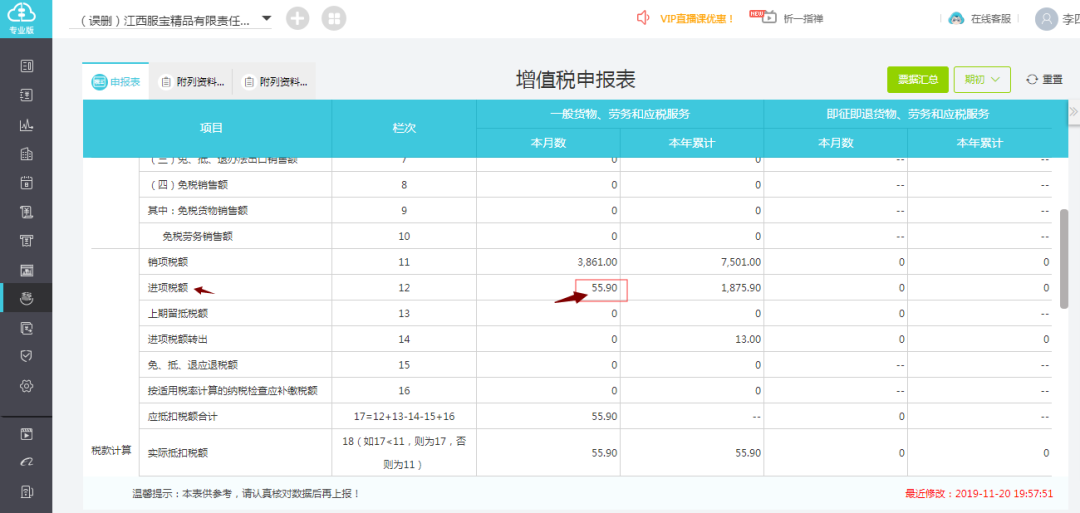
Task: Open the 析一指禅 link
Action: [x=803, y=19]
